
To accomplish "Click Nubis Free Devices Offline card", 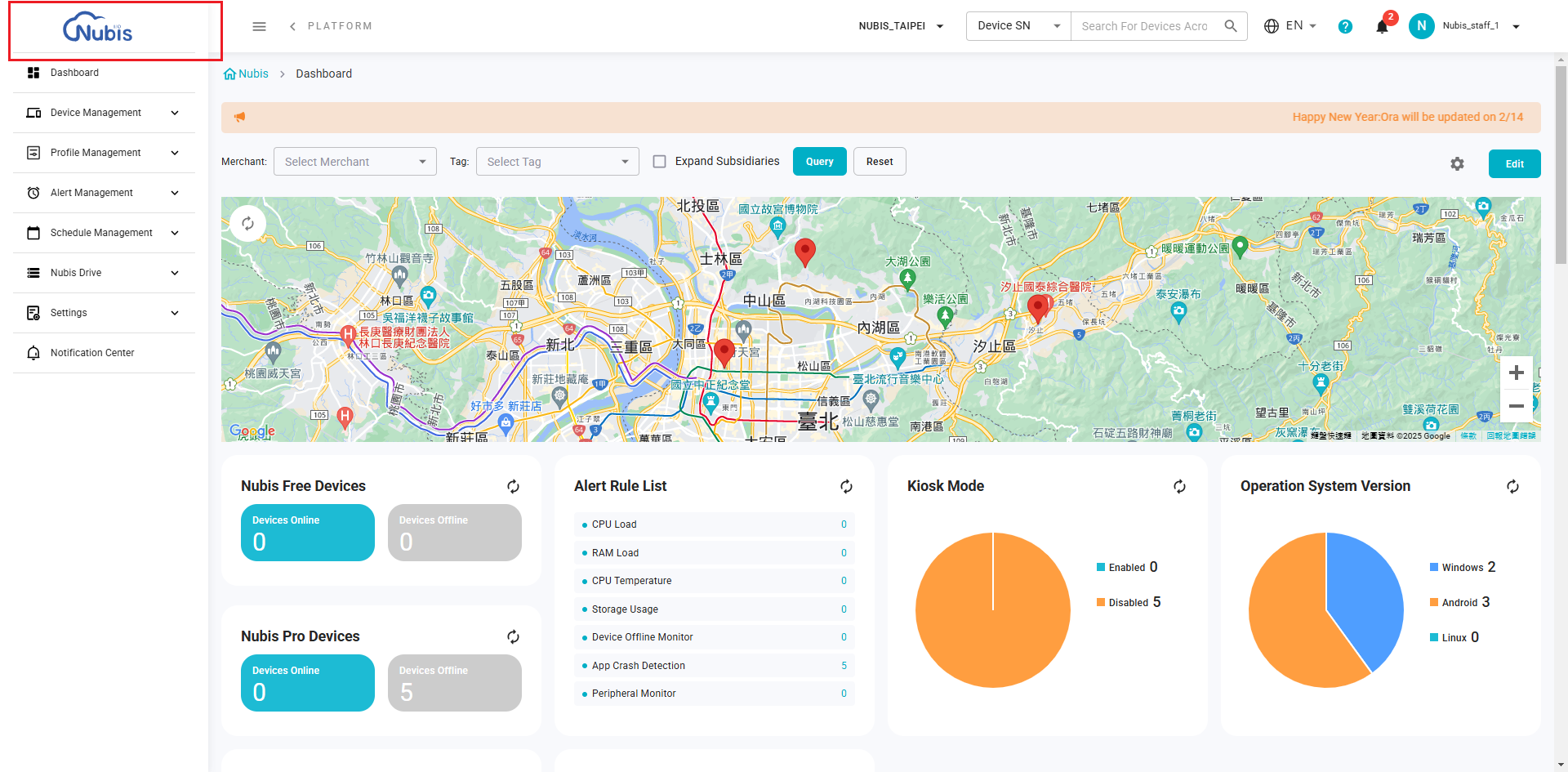I will point(455,533).
